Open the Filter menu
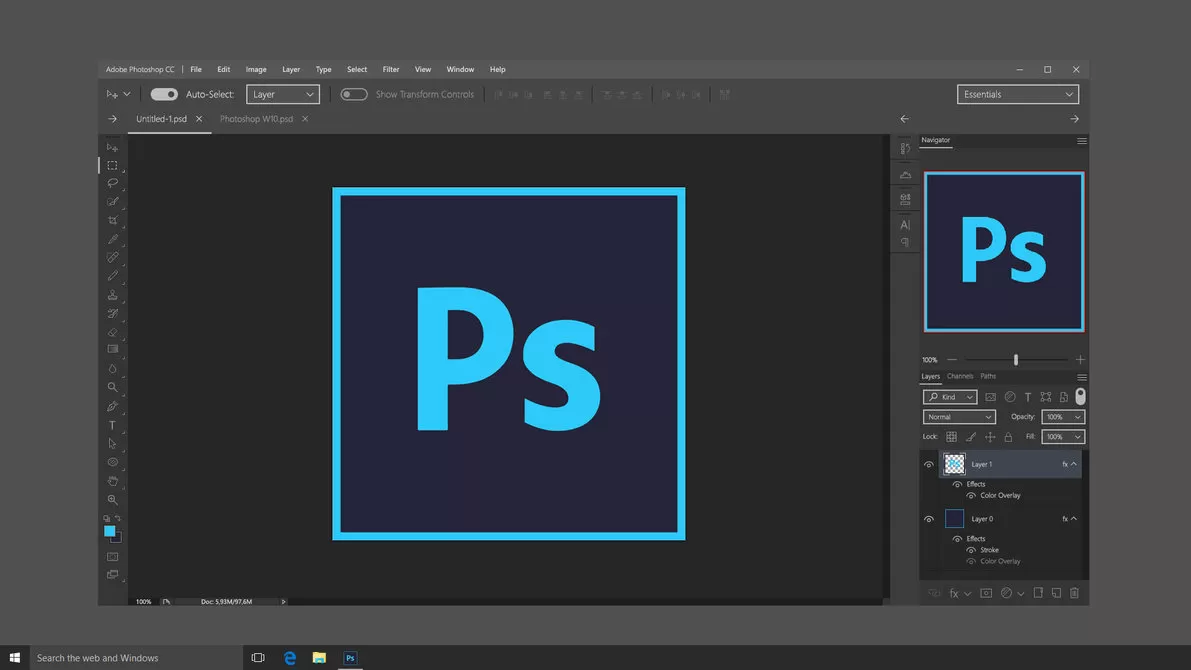Image resolution: width=1191 pixels, height=670 pixels. (x=391, y=69)
